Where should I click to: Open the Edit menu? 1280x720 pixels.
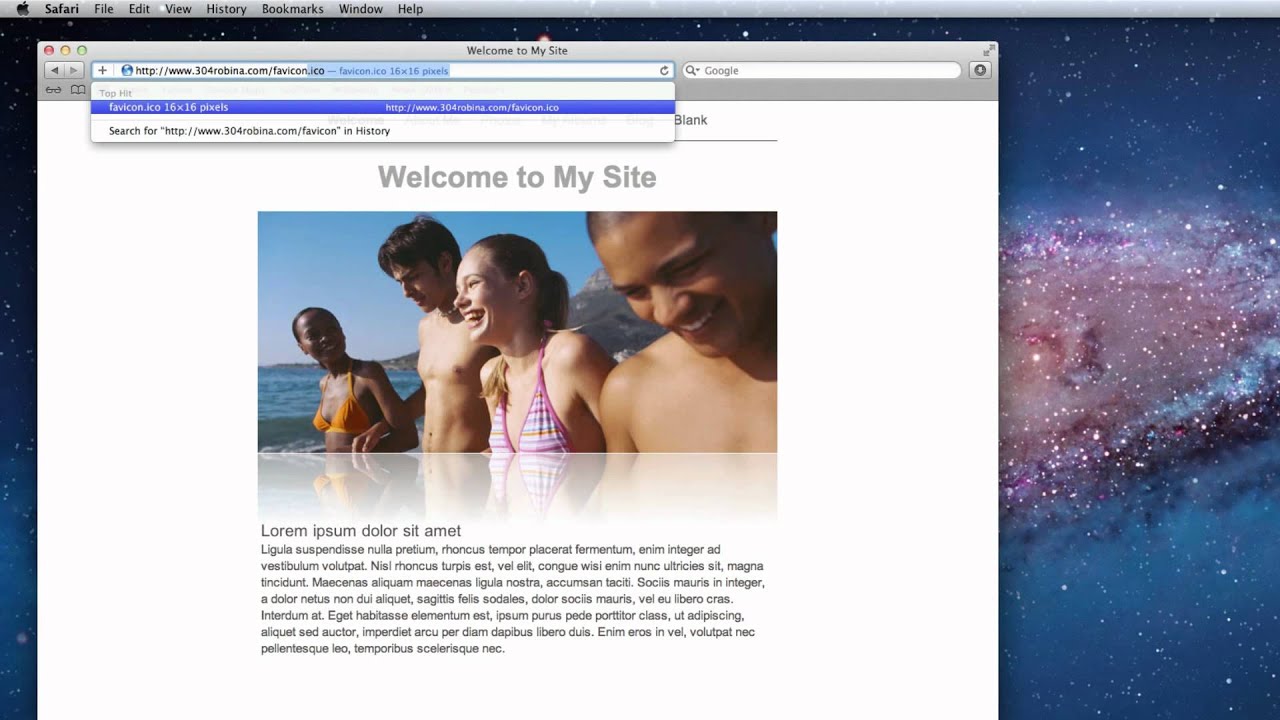pos(139,9)
